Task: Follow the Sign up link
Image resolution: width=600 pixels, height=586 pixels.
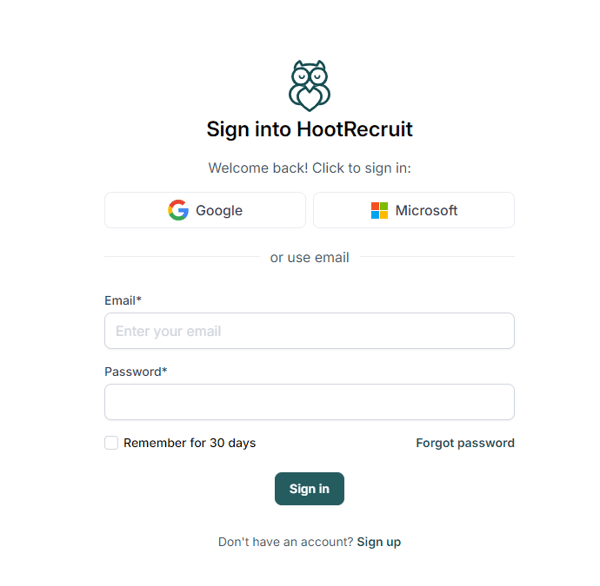Action: [x=379, y=542]
